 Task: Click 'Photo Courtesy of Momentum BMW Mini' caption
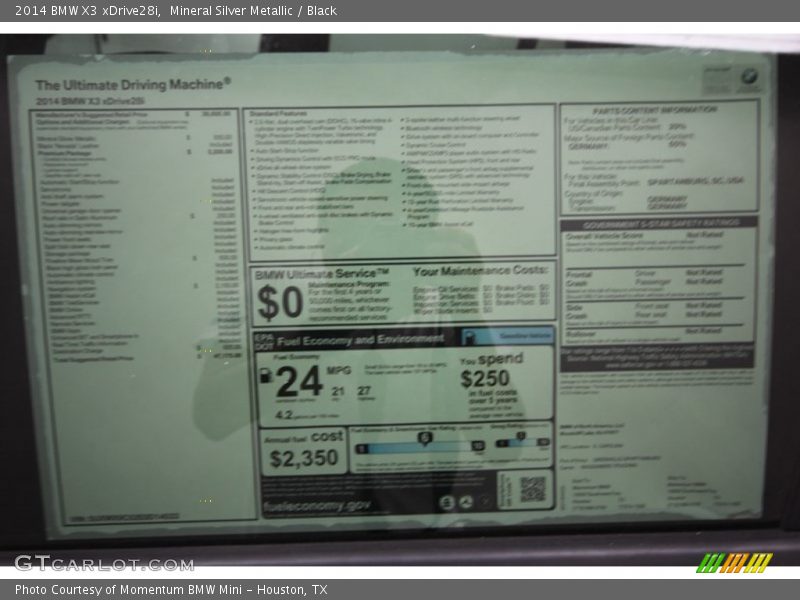(128, 589)
